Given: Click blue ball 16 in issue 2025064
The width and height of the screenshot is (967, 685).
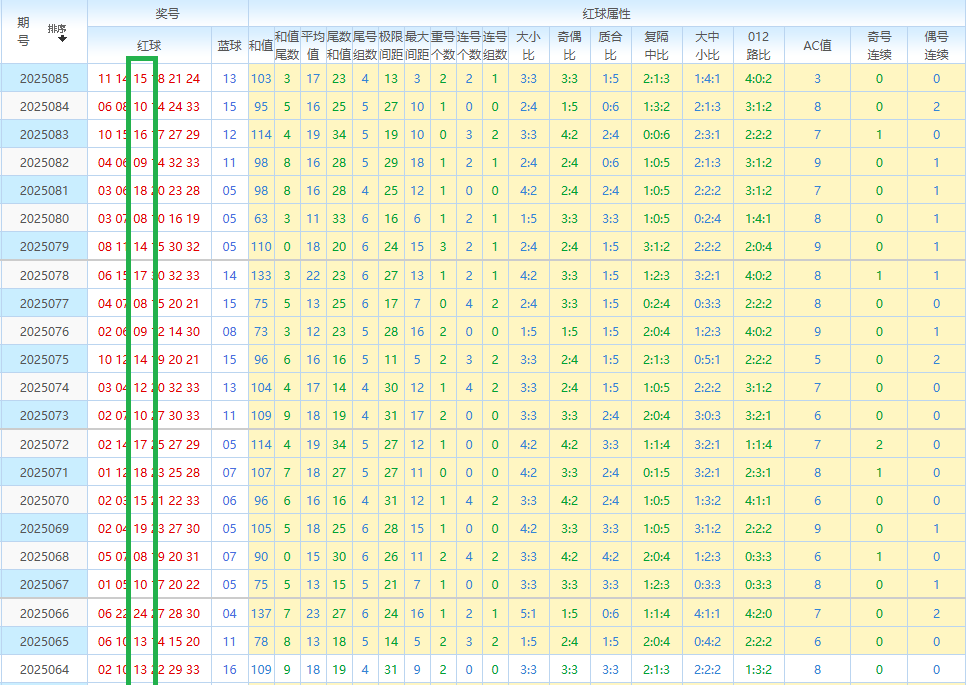Looking at the screenshot, I should (230, 670).
